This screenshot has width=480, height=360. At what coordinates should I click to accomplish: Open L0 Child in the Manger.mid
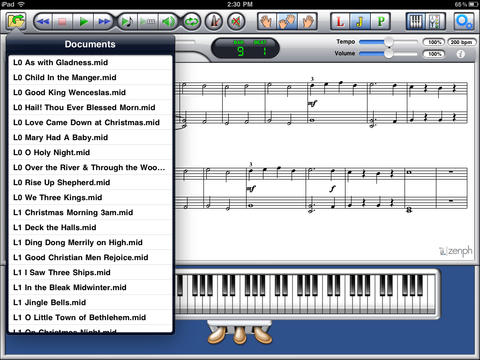(90, 77)
